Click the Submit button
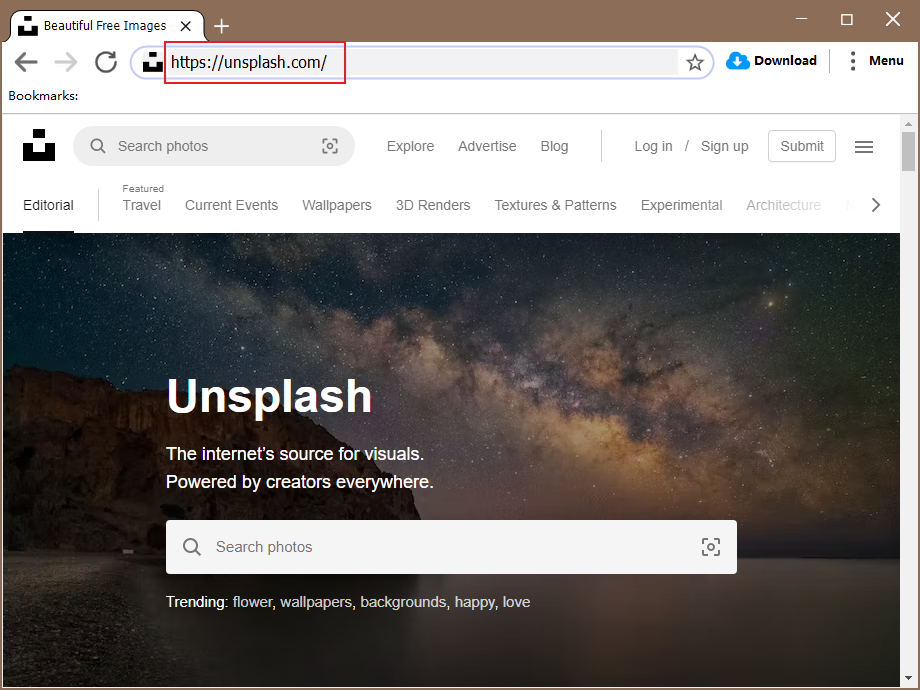 point(801,146)
